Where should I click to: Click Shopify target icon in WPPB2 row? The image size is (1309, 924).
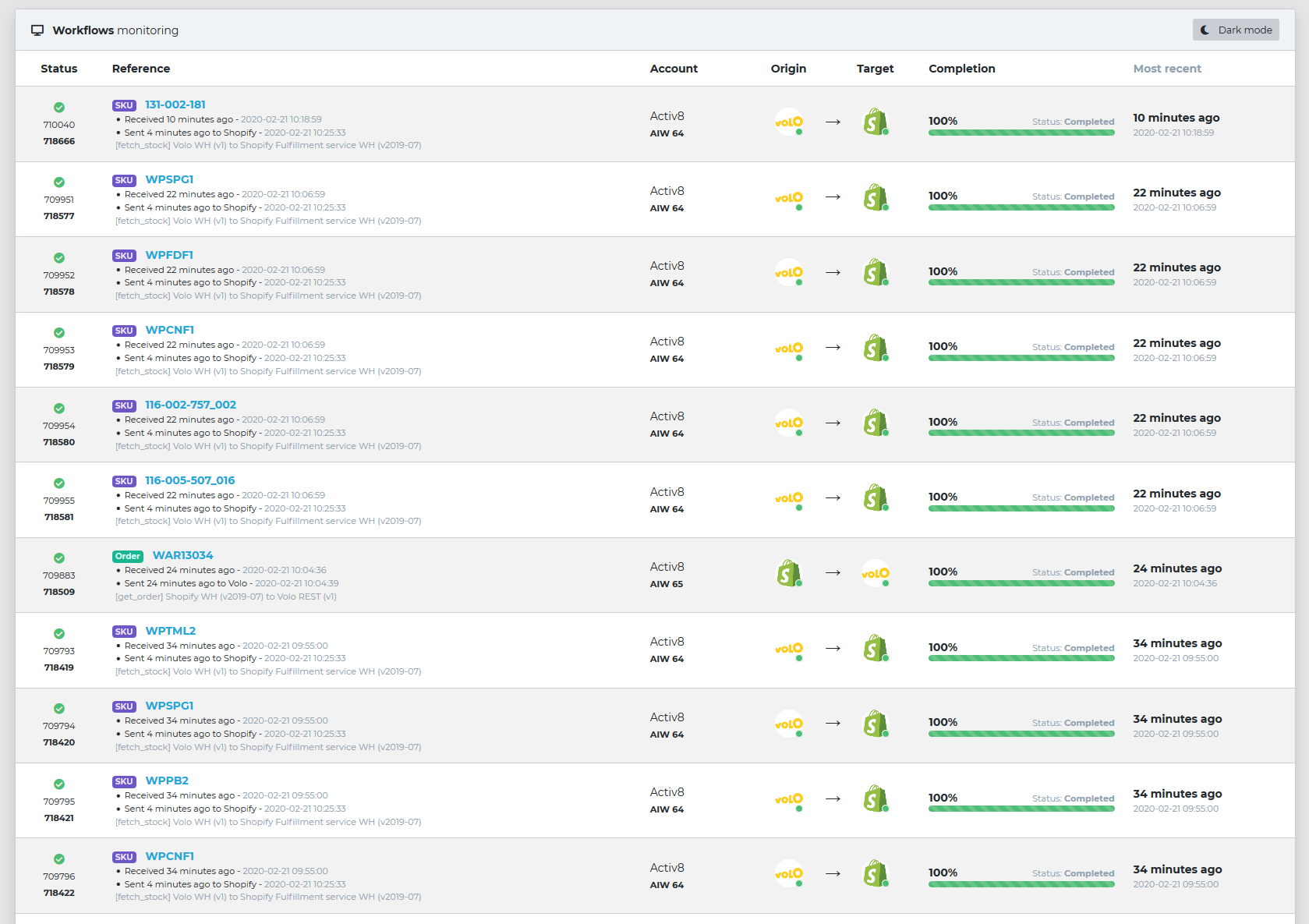coord(876,798)
